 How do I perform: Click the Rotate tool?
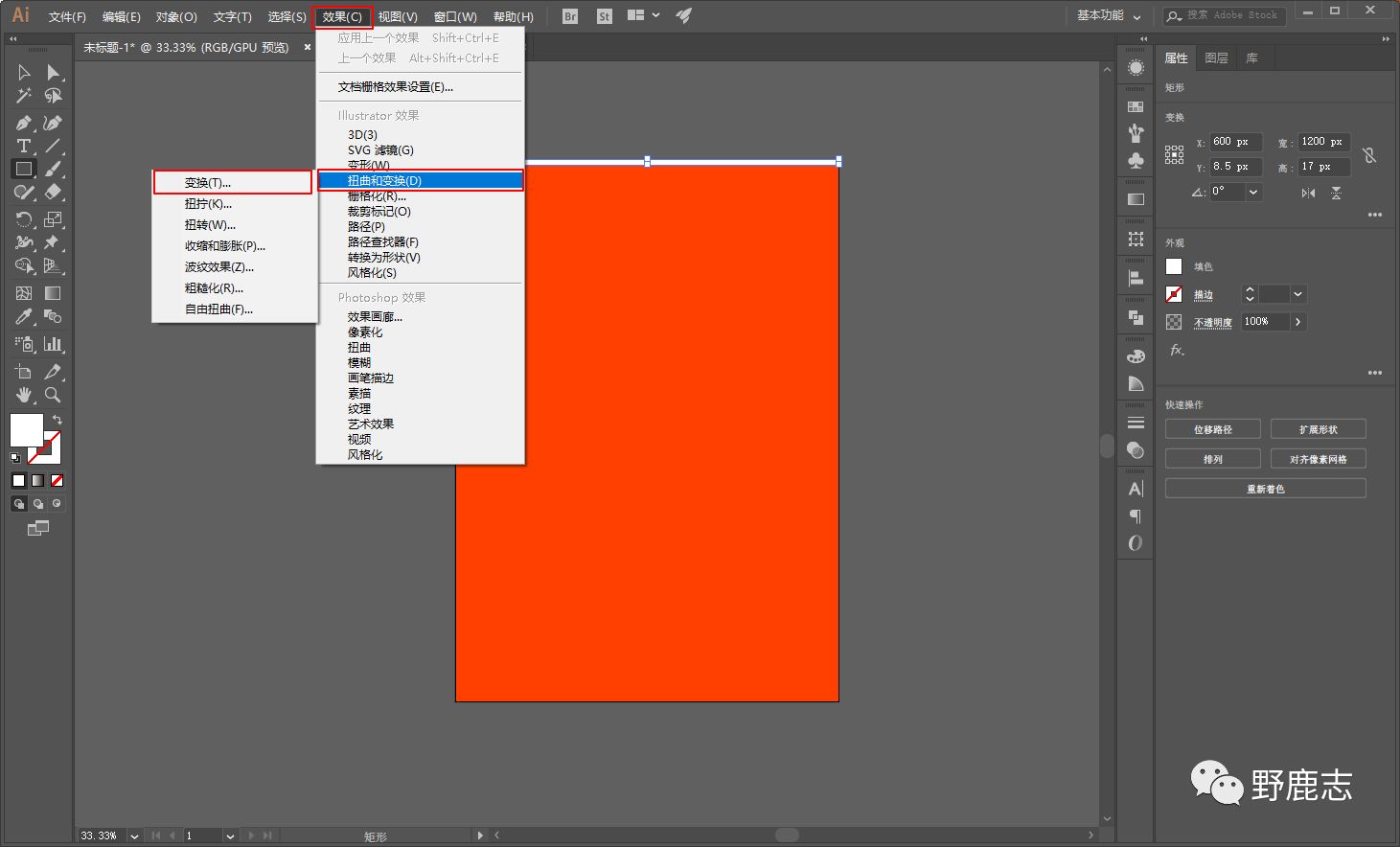(23, 219)
